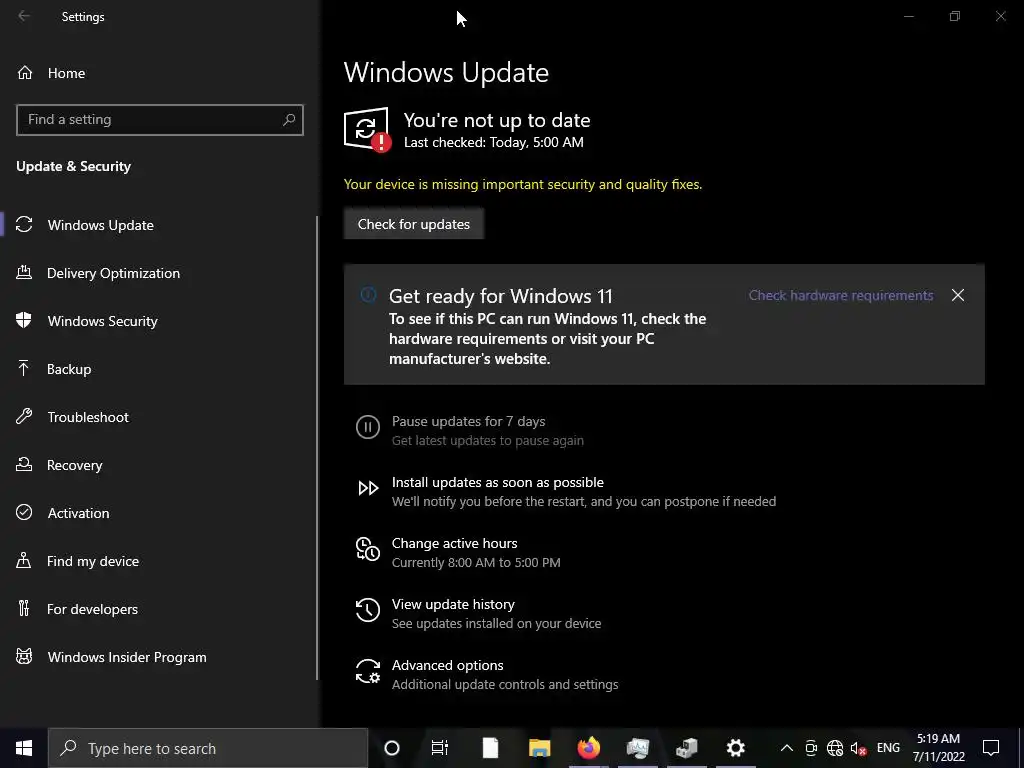This screenshot has width=1024, height=768.
Task: Open Advanced options
Action: tap(447, 665)
